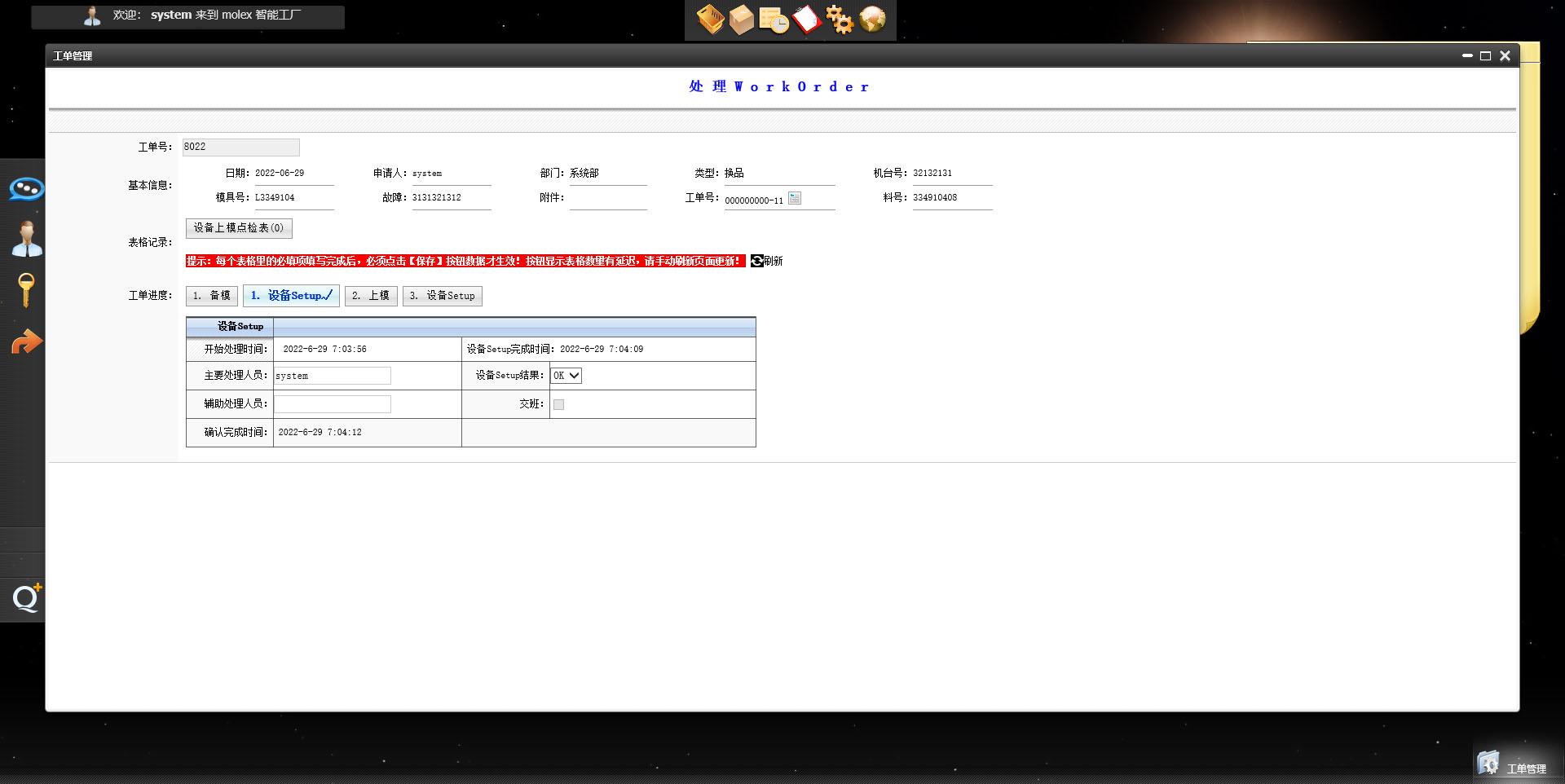This screenshot has width=1565, height=784.
Task: Open the lookup icon beside 工单号 000000000-11
Action: [x=795, y=198]
